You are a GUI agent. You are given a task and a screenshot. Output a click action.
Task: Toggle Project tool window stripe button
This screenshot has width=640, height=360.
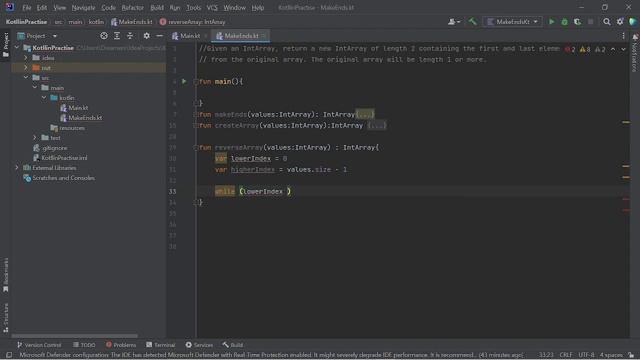[x=6, y=45]
